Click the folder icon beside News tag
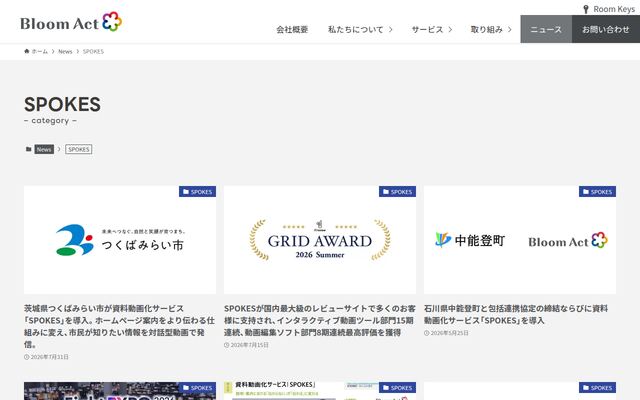640x400 pixels. pos(29,149)
